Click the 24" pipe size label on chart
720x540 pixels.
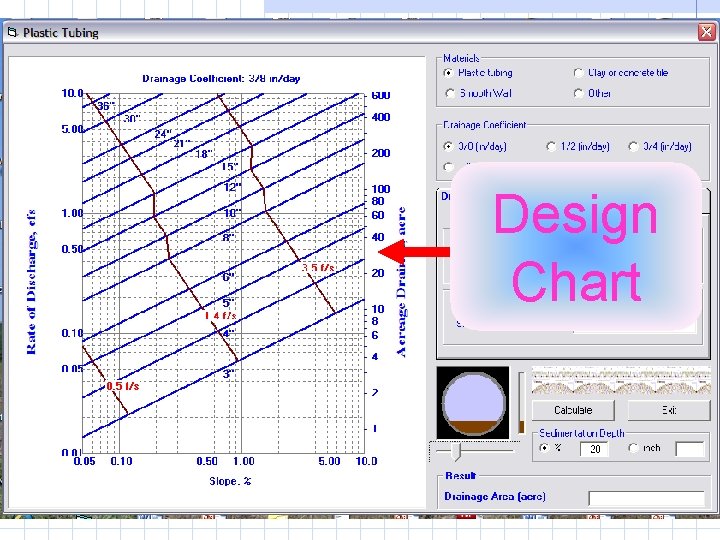point(163,134)
